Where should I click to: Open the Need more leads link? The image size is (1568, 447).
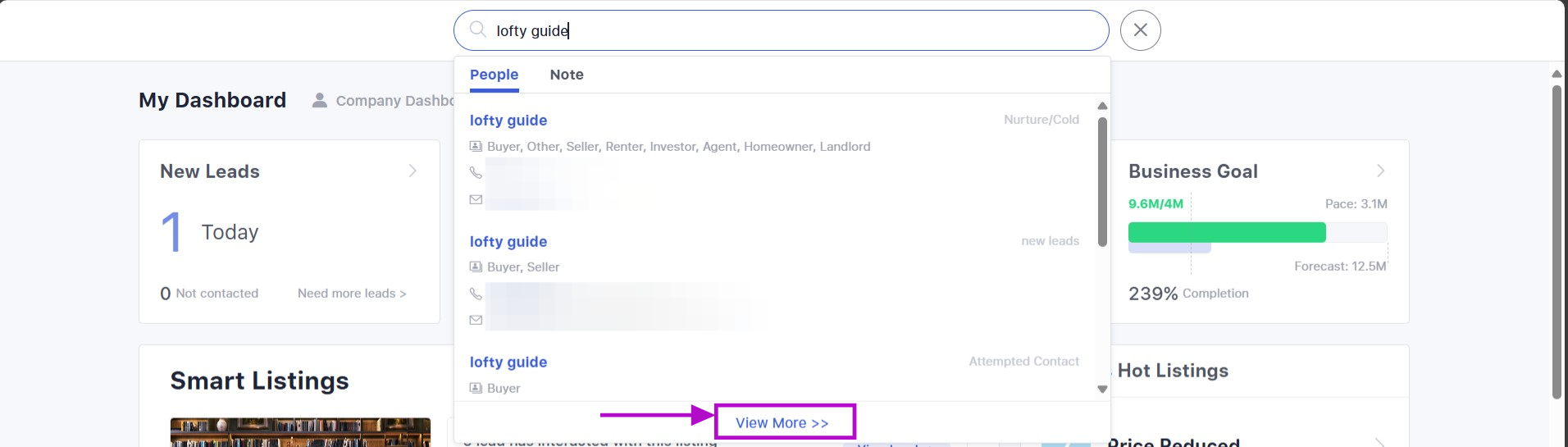coord(351,293)
